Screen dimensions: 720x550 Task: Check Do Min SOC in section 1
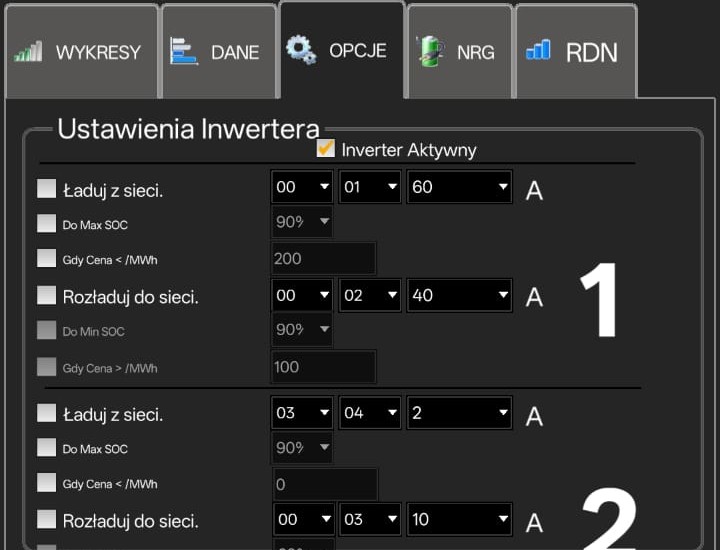click(46, 330)
